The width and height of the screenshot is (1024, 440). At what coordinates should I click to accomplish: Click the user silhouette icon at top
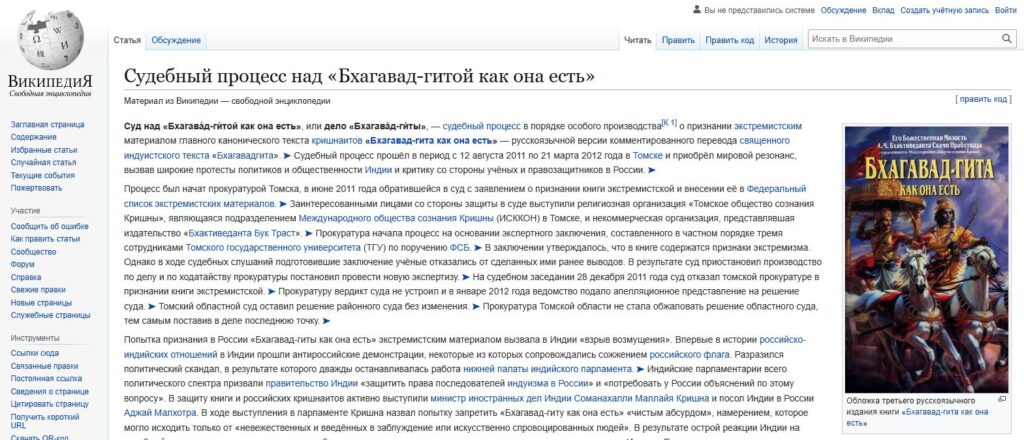click(697, 10)
